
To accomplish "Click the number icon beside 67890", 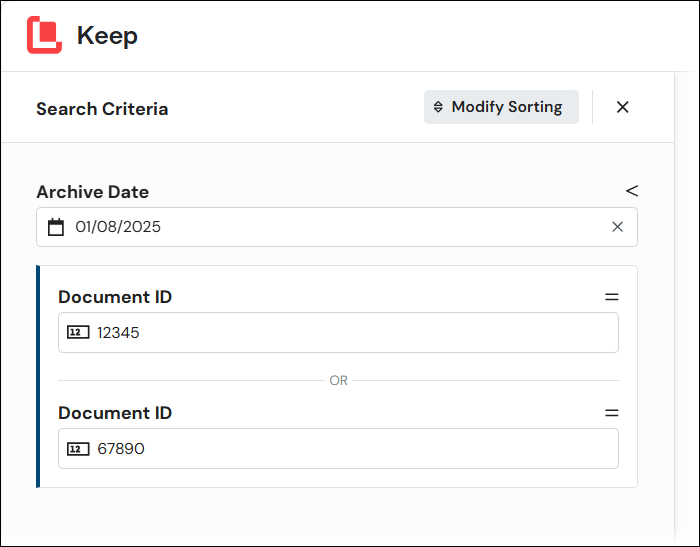I will 78,449.
